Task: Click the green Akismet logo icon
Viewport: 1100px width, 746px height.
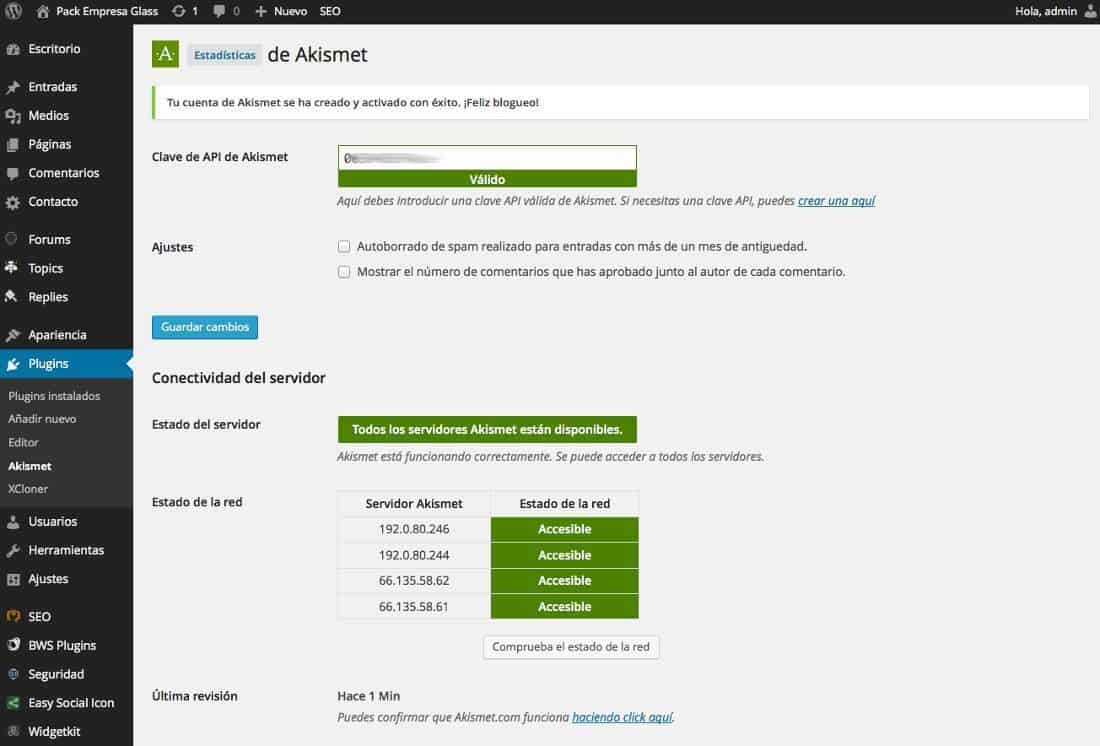Action: (x=166, y=54)
